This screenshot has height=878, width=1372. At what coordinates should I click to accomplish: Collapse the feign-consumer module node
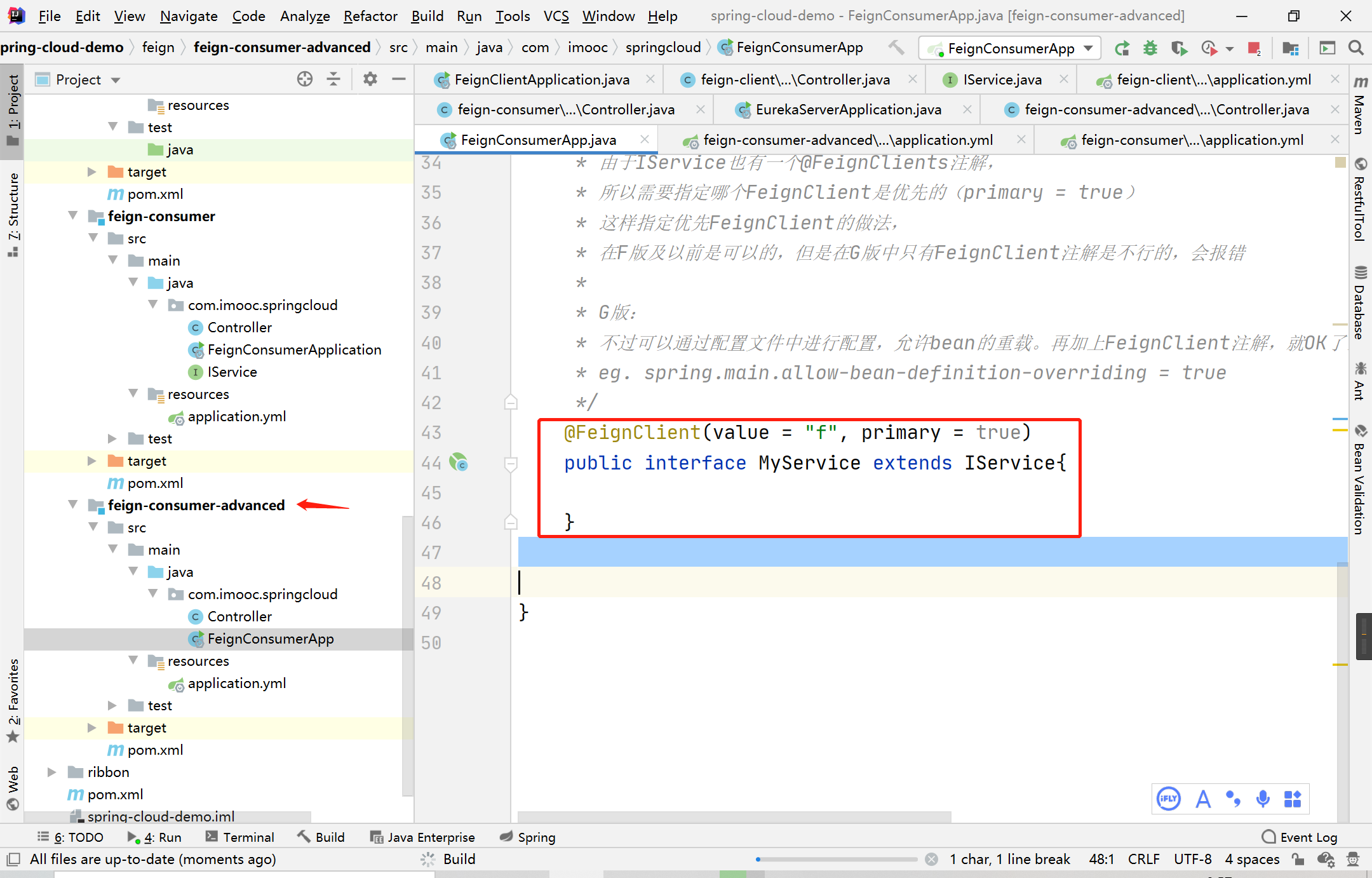pyautogui.click(x=73, y=216)
